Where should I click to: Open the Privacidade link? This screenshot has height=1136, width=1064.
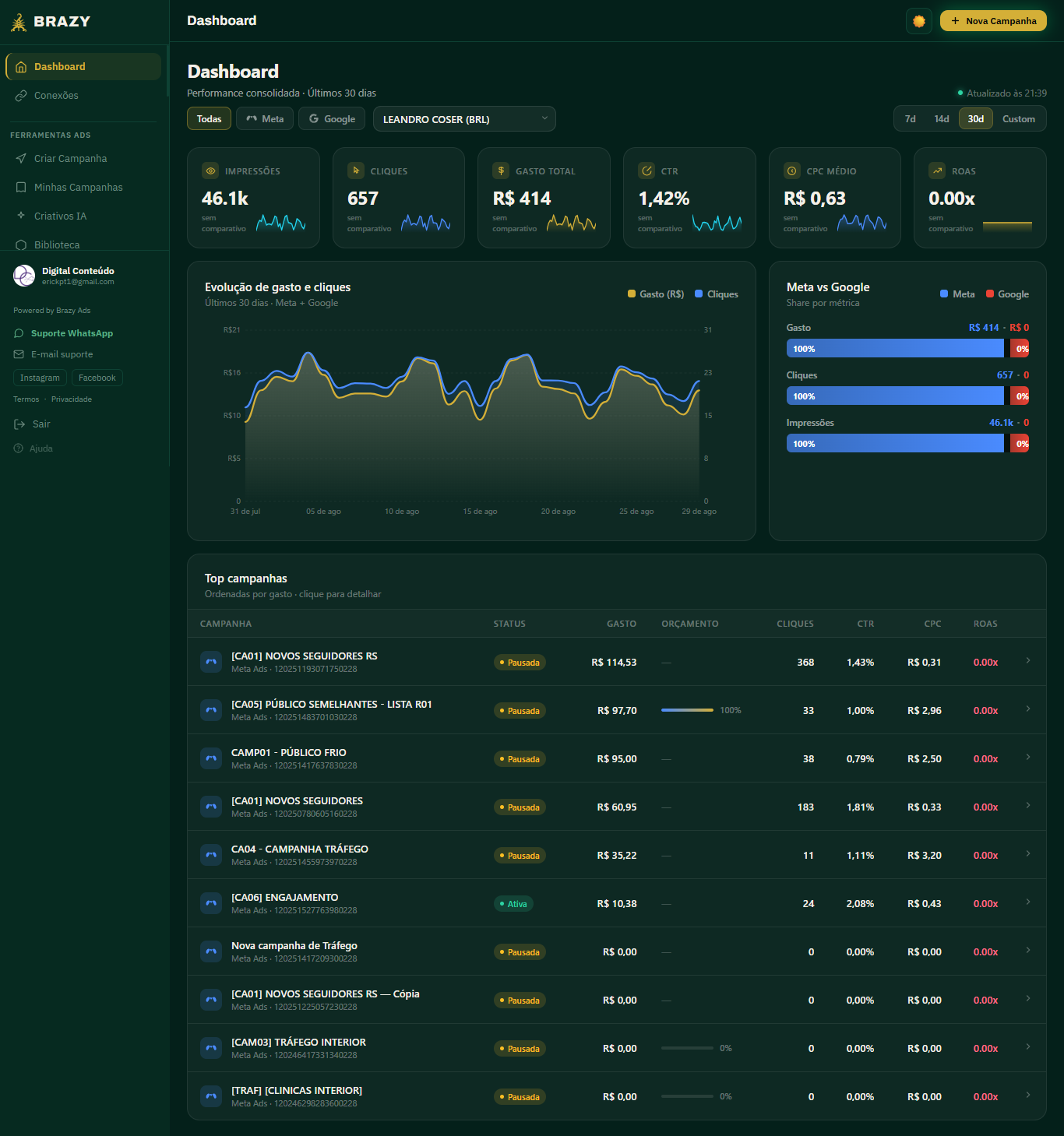click(72, 399)
